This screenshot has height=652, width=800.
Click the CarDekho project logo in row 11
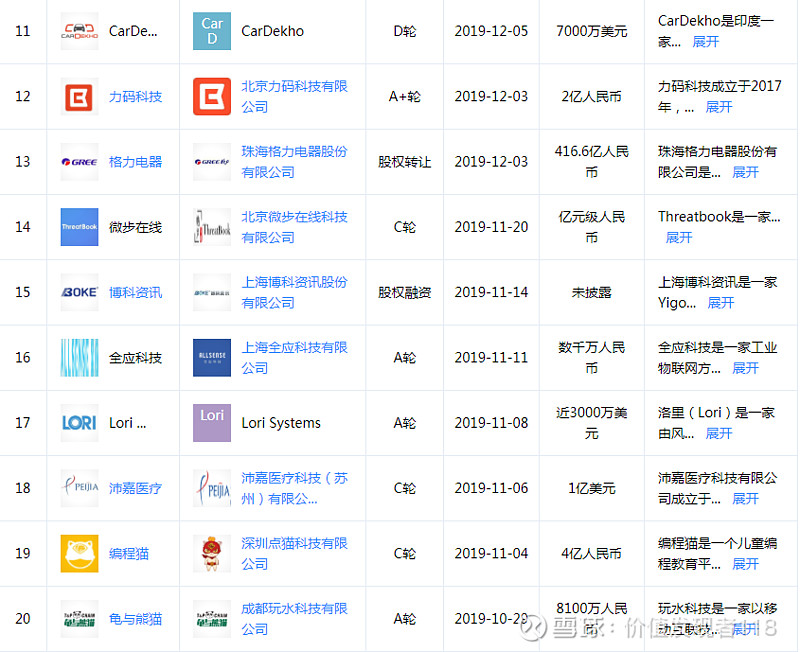79,31
